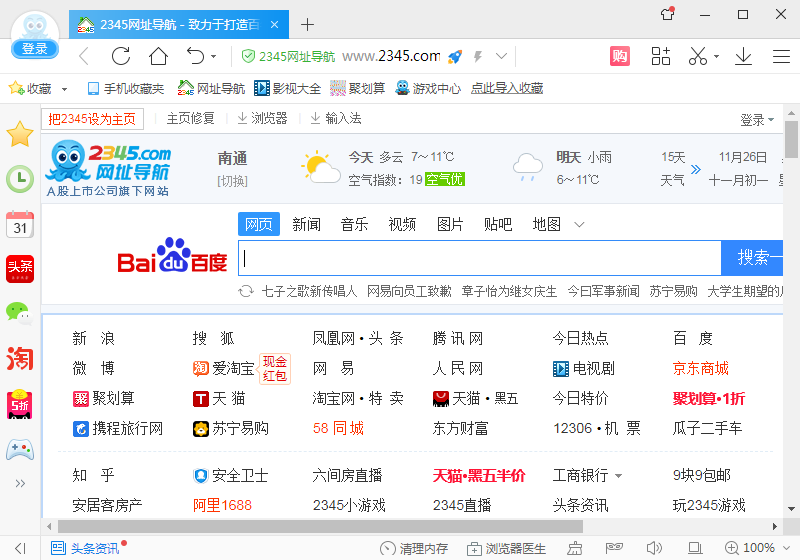Open the screenshot tool dropdown arrow

716,57
